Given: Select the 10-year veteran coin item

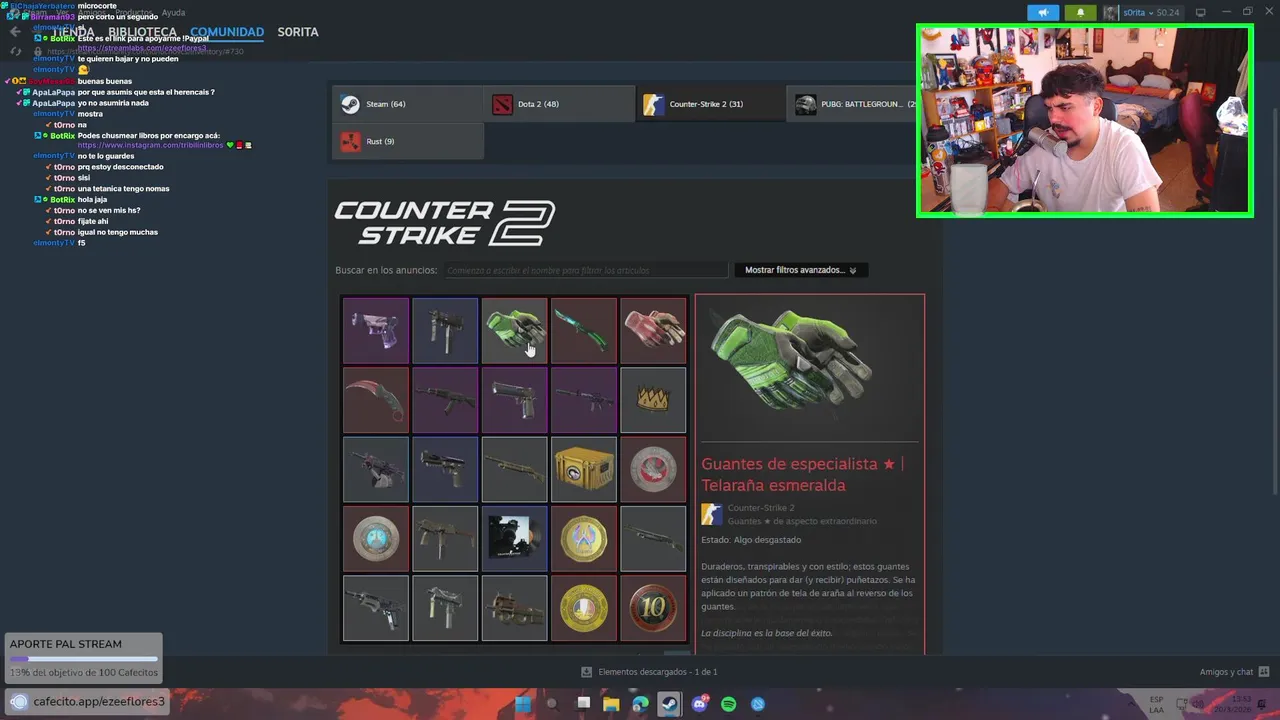Looking at the screenshot, I should pyautogui.click(x=653, y=608).
